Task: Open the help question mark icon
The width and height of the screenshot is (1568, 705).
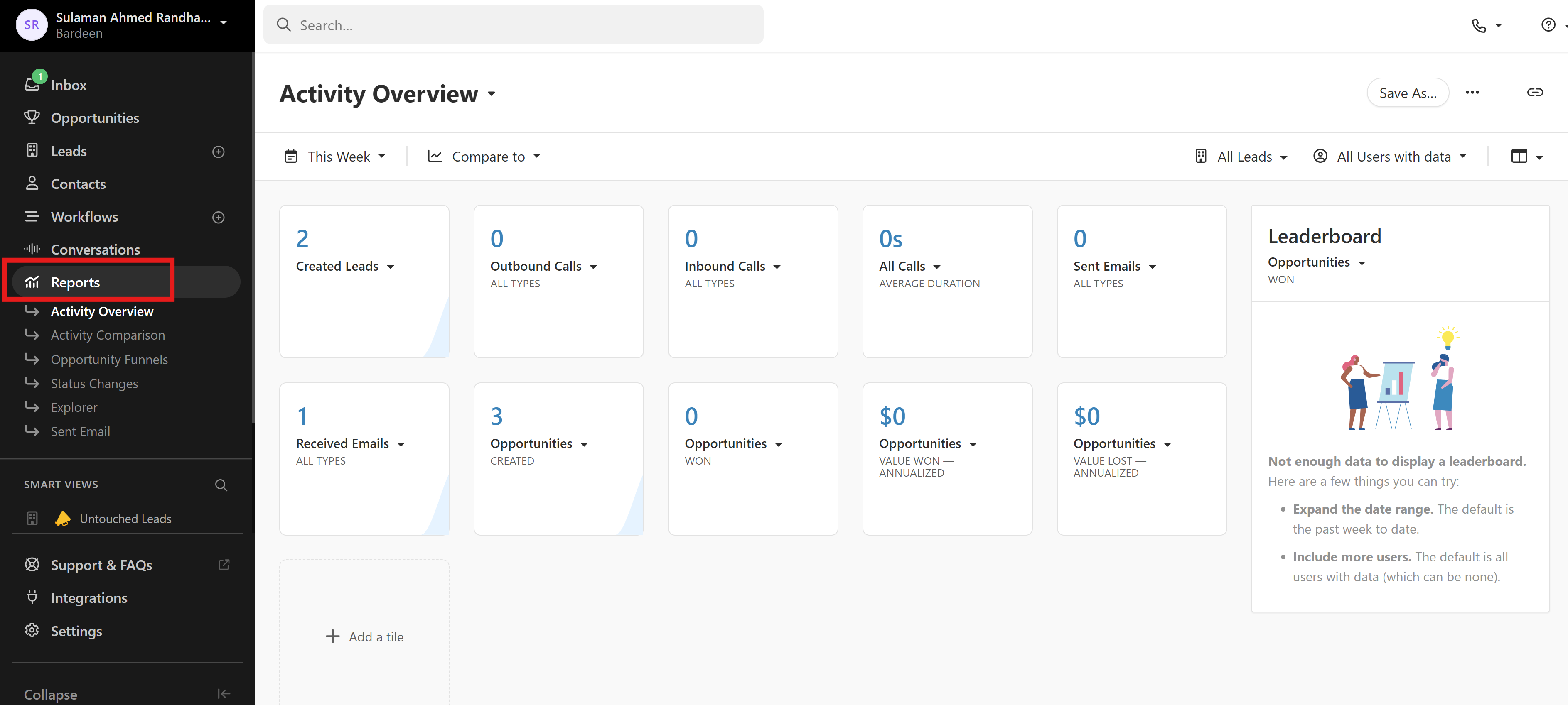Action: [1548, 25]
